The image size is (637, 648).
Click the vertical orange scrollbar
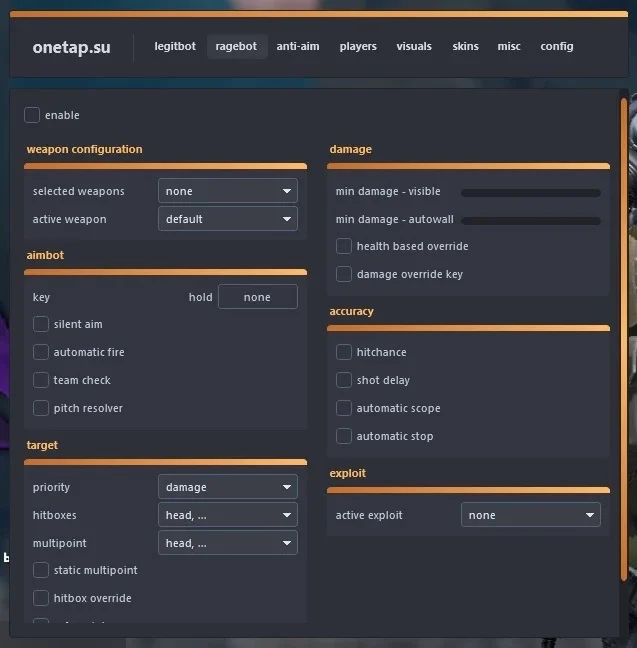624,339
